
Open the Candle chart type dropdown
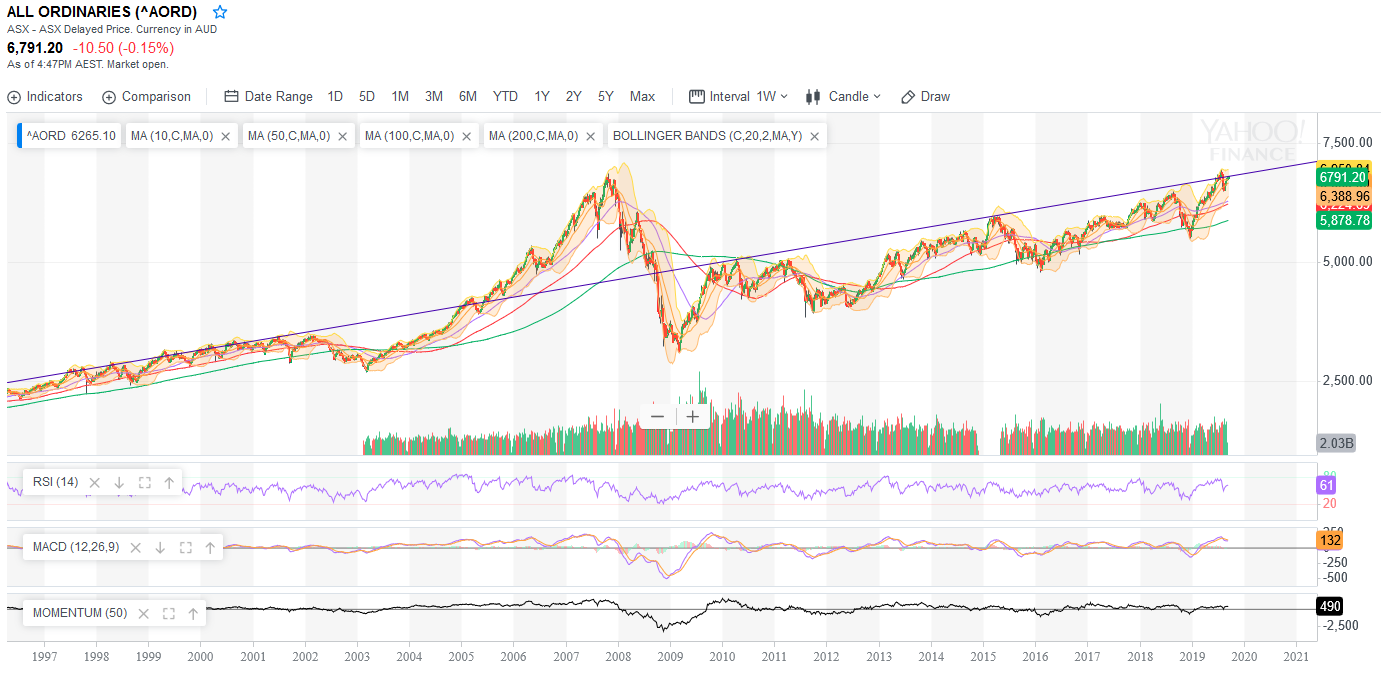(x=843, y=97)
